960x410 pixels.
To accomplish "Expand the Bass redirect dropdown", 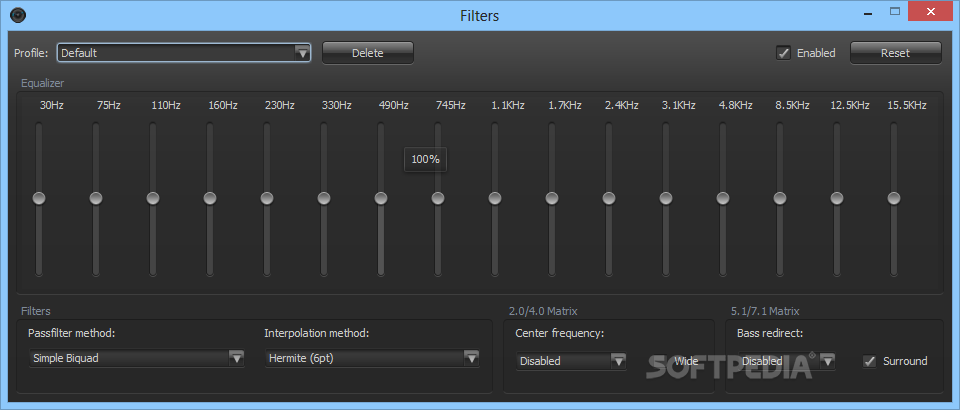I will [786, 361].
